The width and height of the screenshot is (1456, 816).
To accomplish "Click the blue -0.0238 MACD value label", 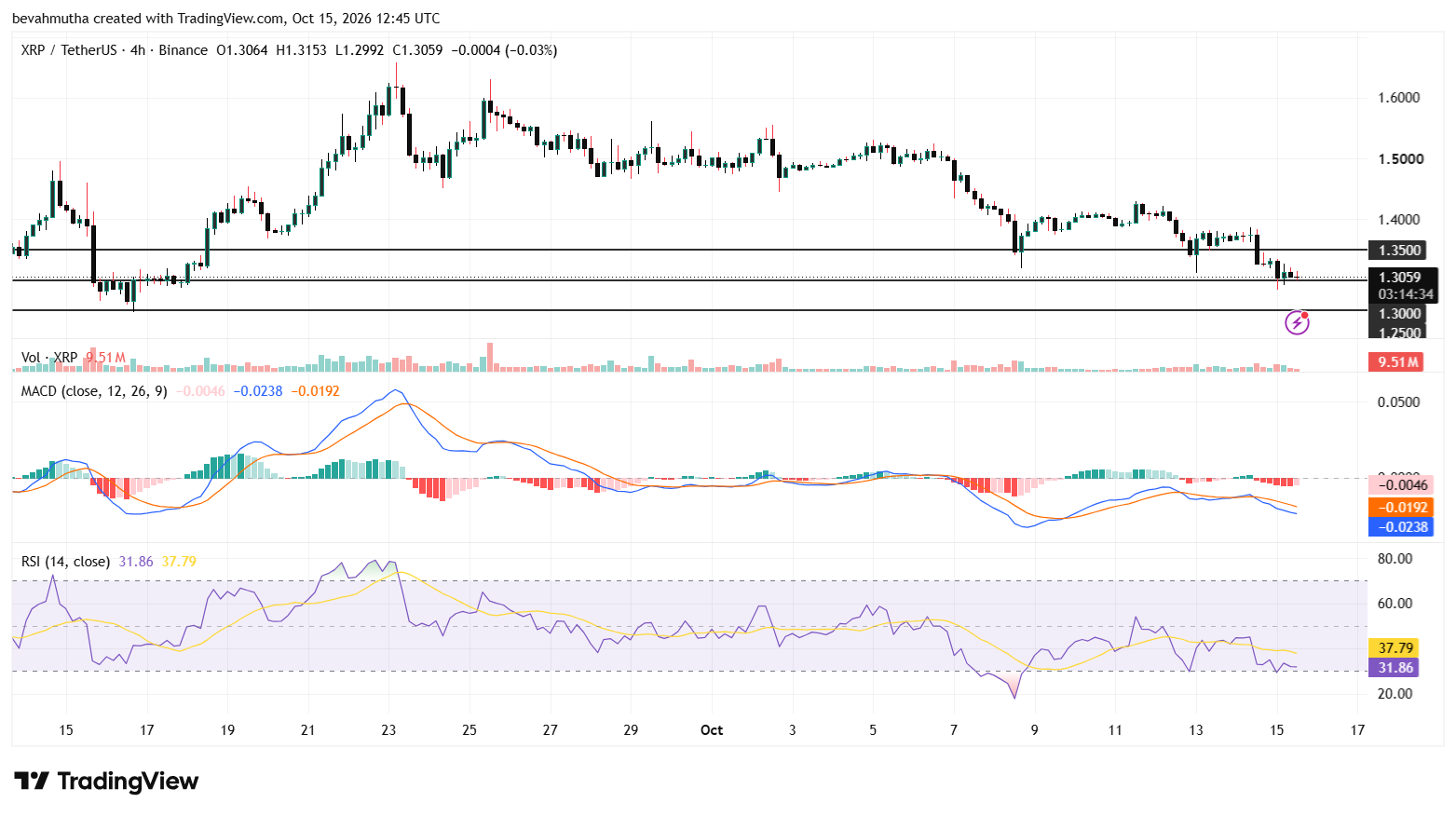I will (x=1400, y=527).
